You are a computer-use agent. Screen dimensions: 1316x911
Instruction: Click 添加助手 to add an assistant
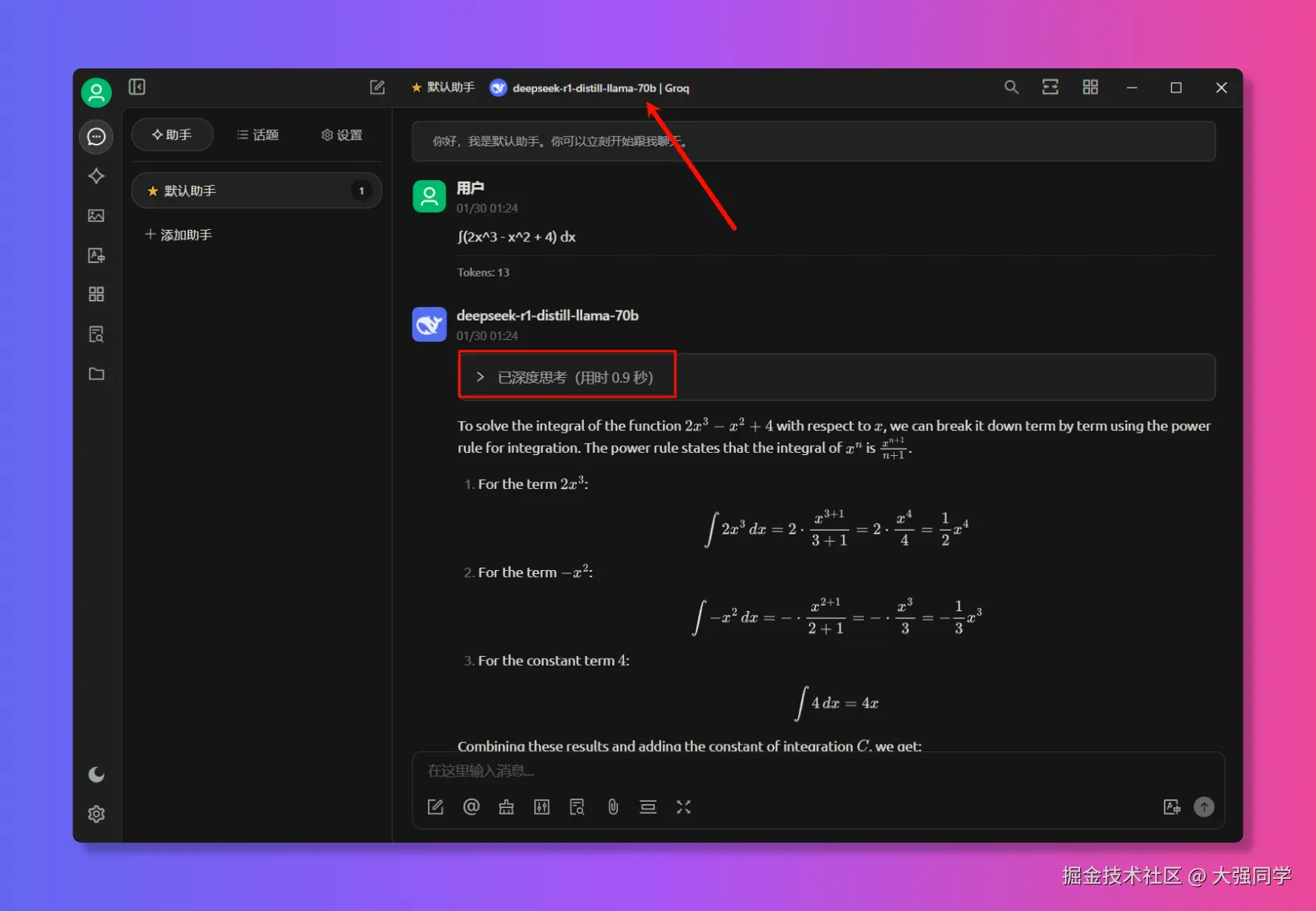179,235
